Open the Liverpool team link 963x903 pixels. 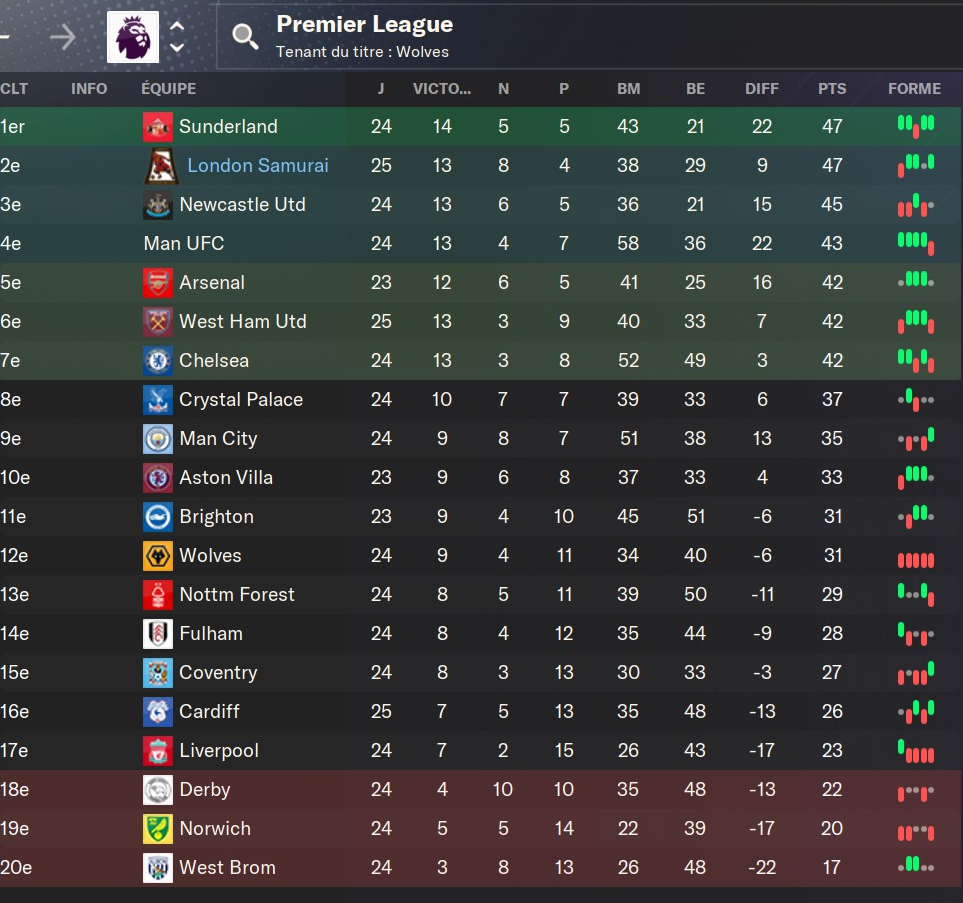(219, 751)
